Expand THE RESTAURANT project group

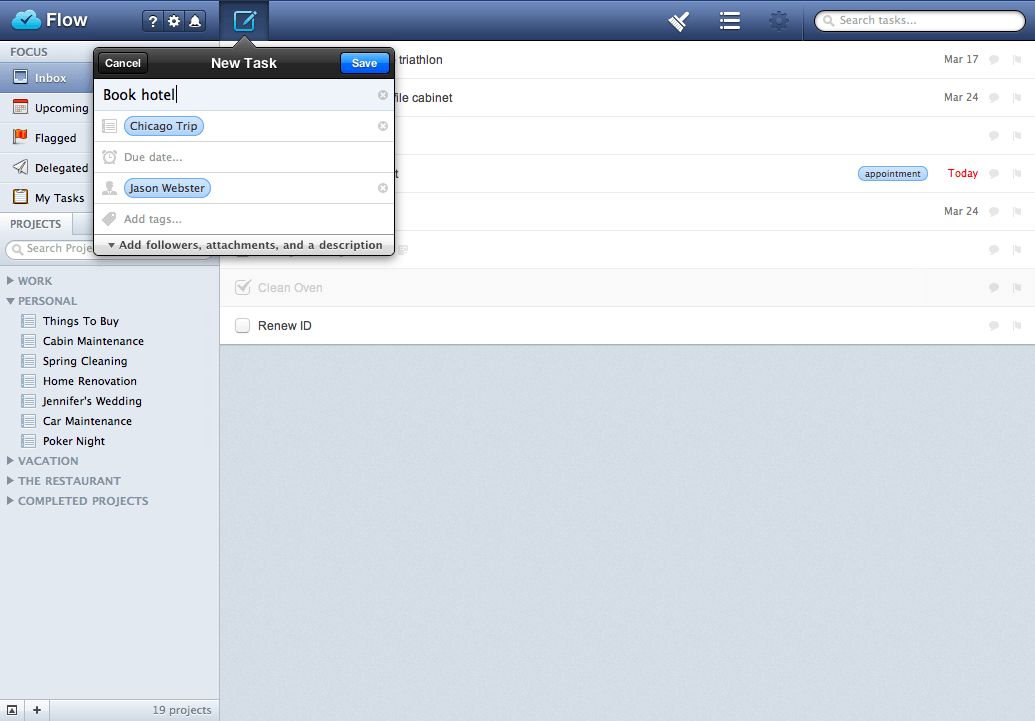click(x=11, y=481)
